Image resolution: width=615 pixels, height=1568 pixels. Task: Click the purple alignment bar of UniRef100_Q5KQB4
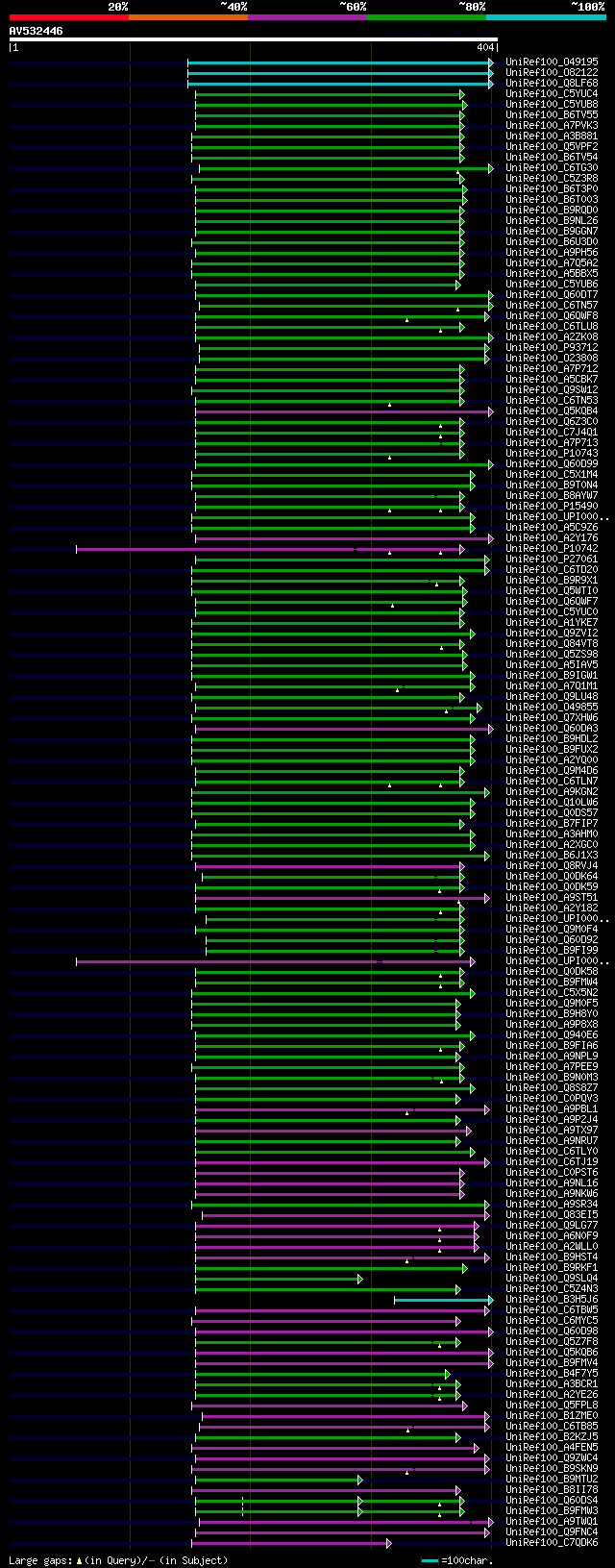[x=342, y=411]
